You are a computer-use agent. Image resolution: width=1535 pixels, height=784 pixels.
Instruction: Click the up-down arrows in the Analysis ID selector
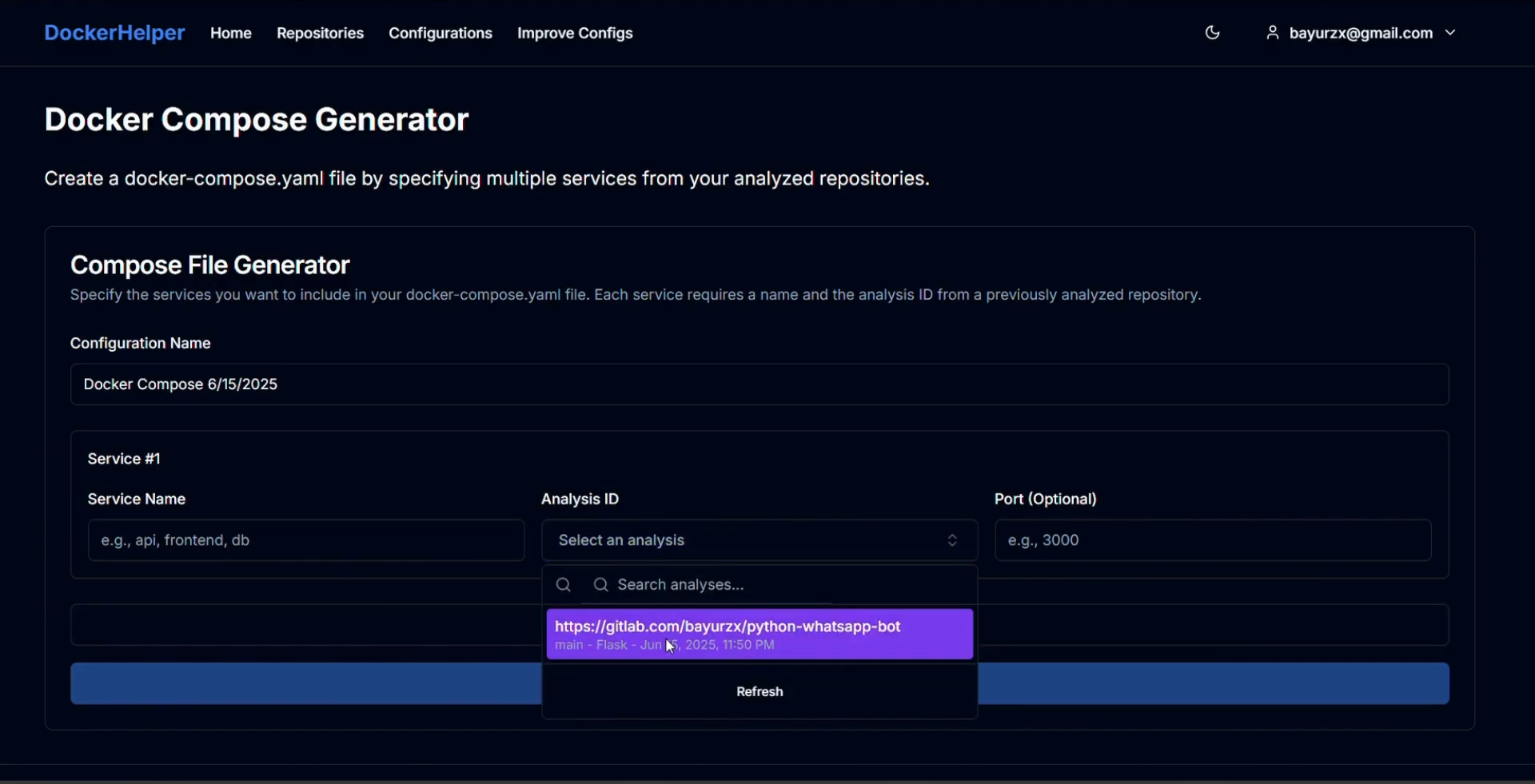tap(952, 540)
